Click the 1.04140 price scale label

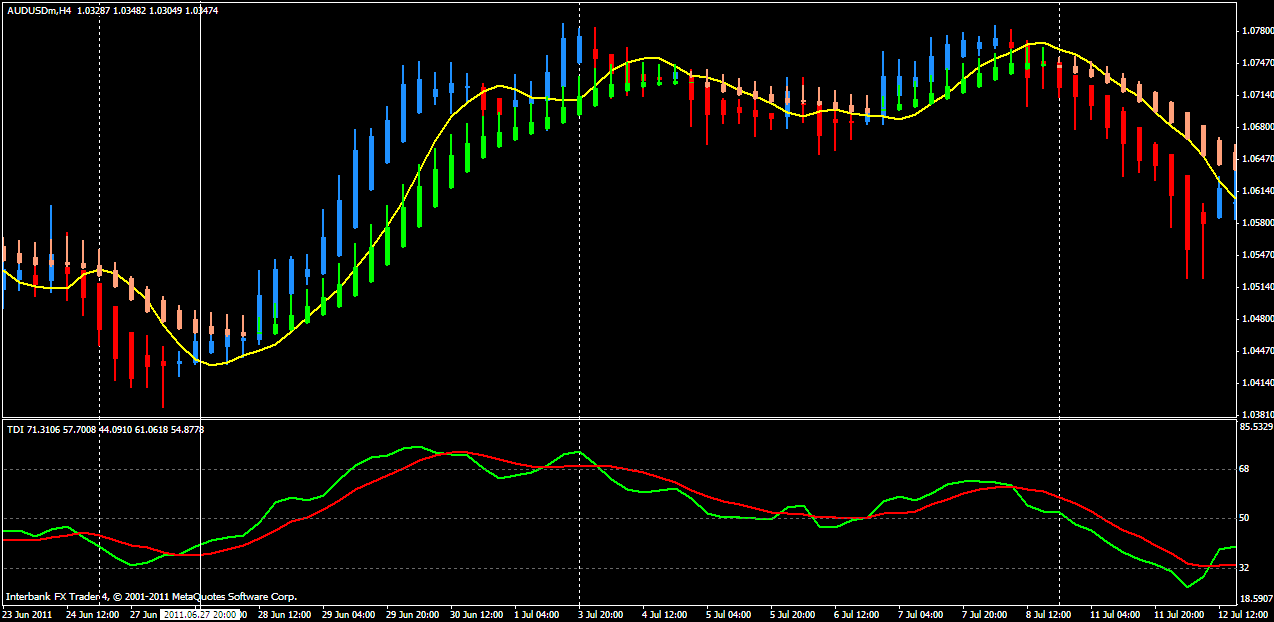pos(1257,383)
